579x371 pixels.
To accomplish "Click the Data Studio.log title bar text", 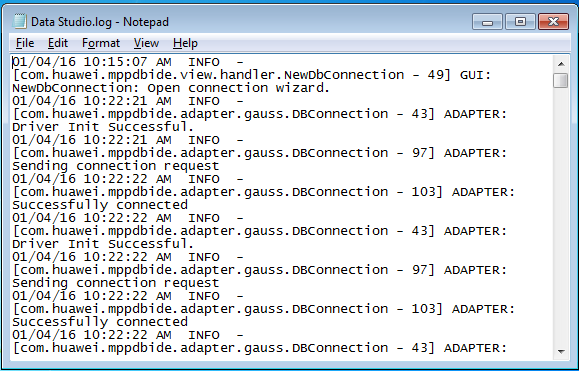I will (x=100, y=22).
